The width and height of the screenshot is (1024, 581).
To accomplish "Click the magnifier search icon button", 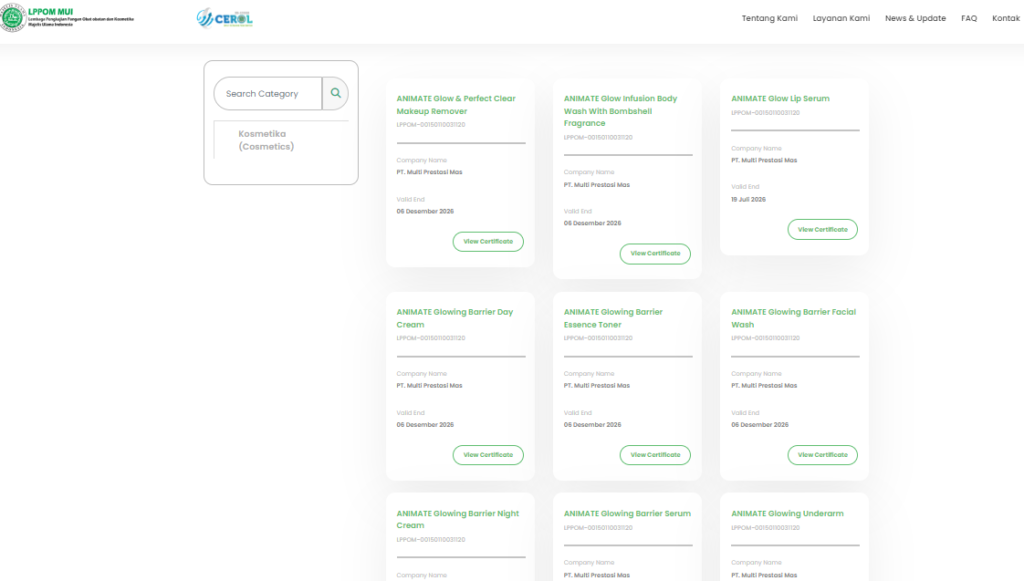I will 336,93.
